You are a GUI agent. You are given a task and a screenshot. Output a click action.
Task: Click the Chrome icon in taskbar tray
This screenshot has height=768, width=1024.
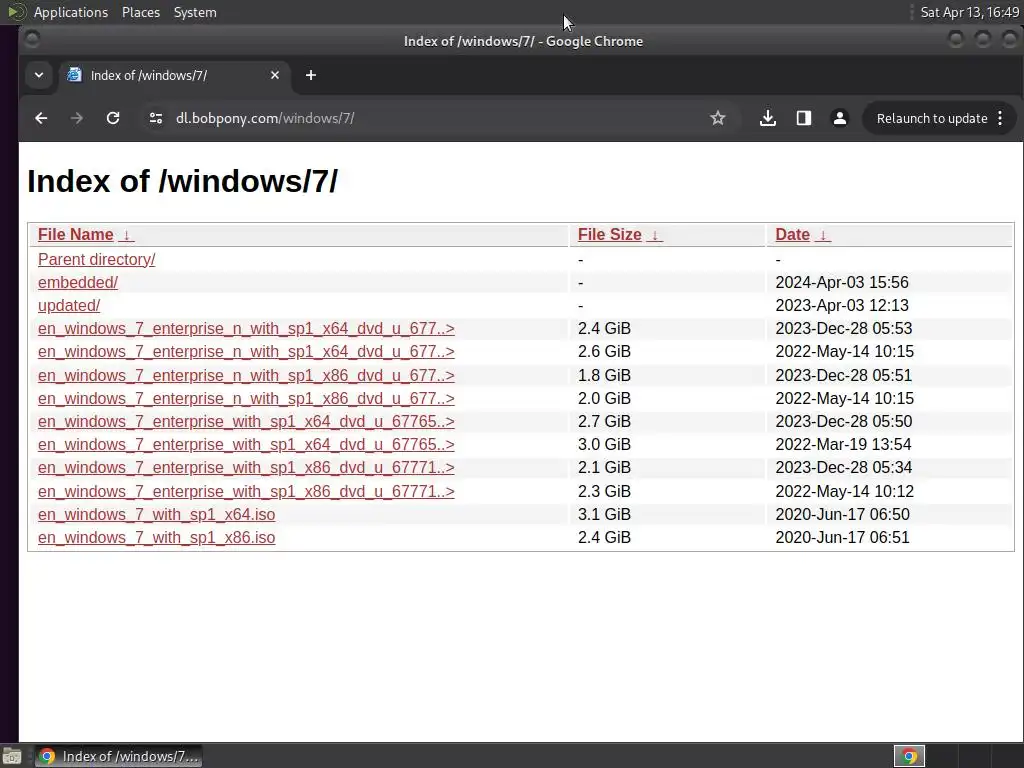click(909, 756)
